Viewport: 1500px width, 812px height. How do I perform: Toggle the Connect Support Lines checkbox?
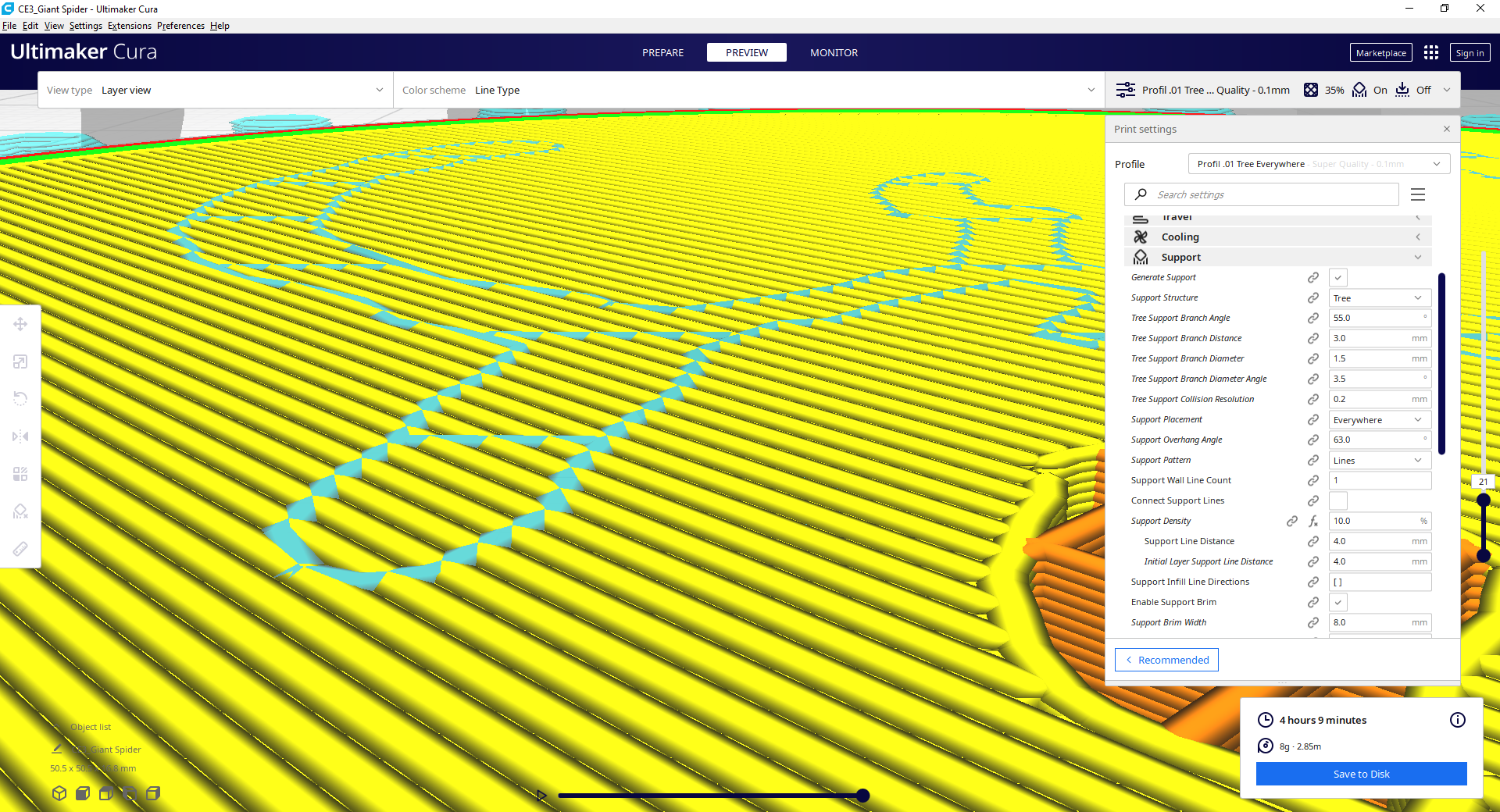pos(1338,501)
